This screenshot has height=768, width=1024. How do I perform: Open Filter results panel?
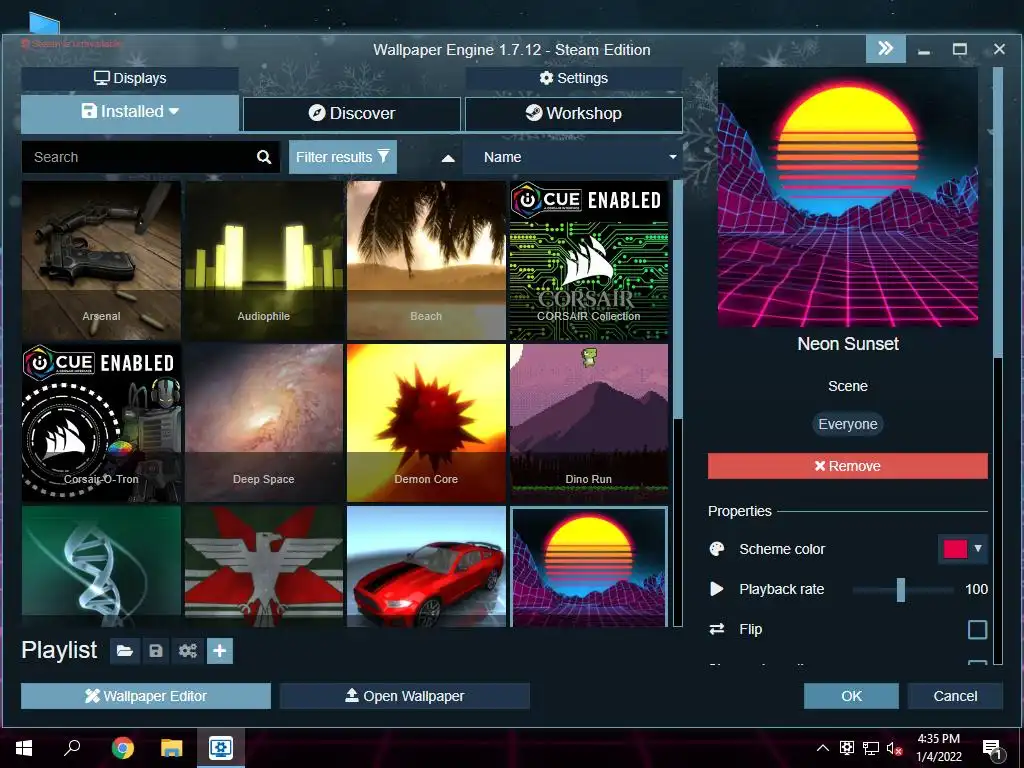343,157
